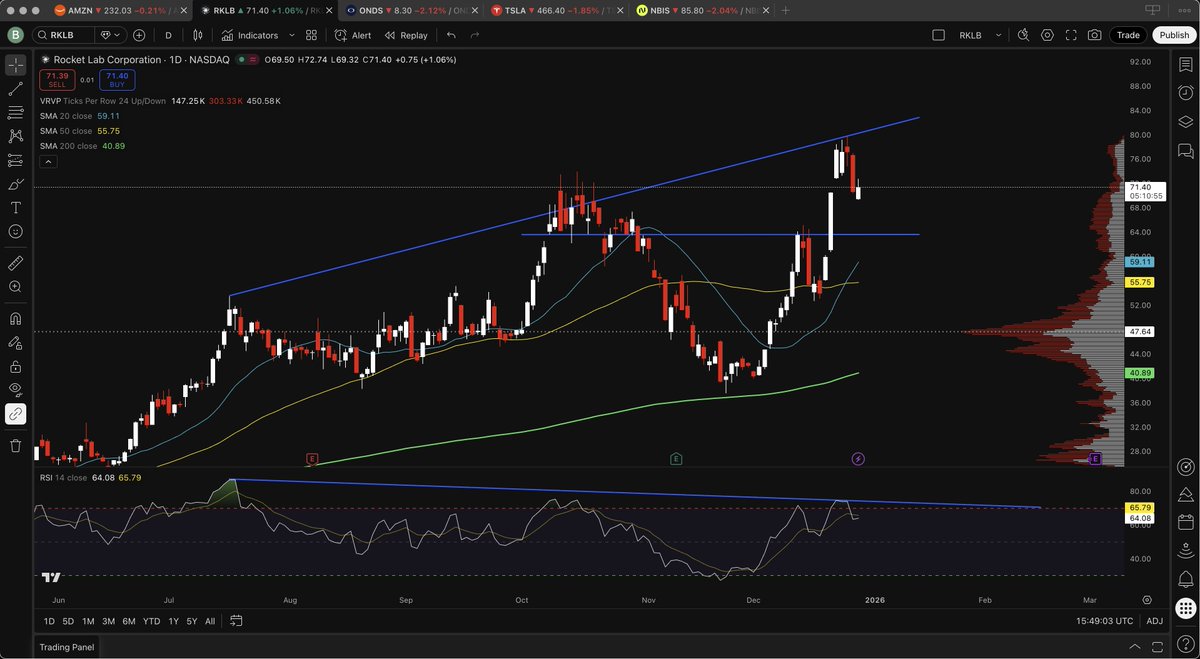Image resolution: width=1200 pixels, height=659 pixels.
Task: Open the watchlist panel icon
Action: 1185,65
